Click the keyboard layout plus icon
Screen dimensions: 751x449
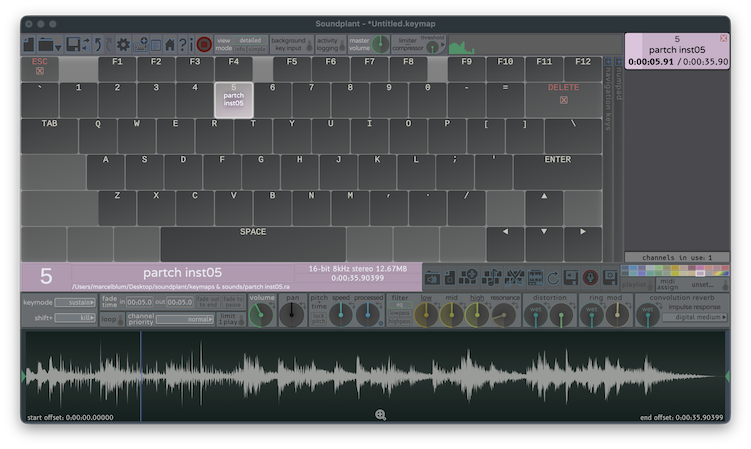140,45
